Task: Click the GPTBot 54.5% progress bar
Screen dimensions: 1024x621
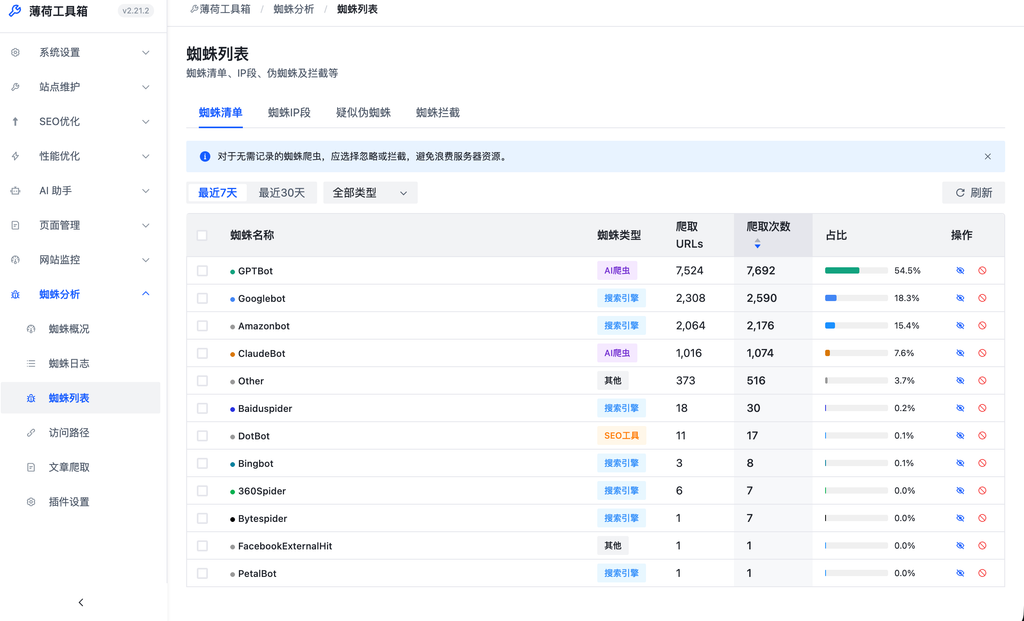Action: [x=856, y=270]
